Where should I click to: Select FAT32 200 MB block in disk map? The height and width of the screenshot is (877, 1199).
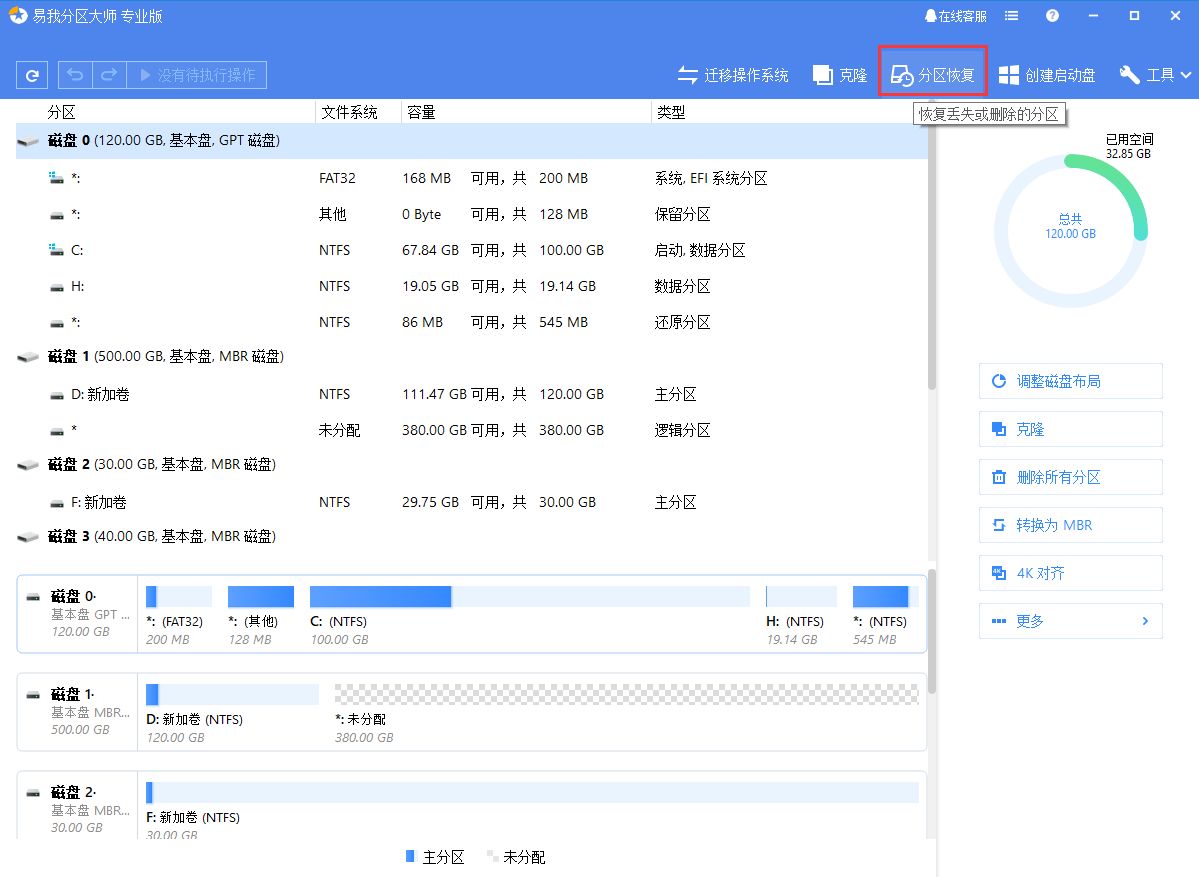click(178, 615)
